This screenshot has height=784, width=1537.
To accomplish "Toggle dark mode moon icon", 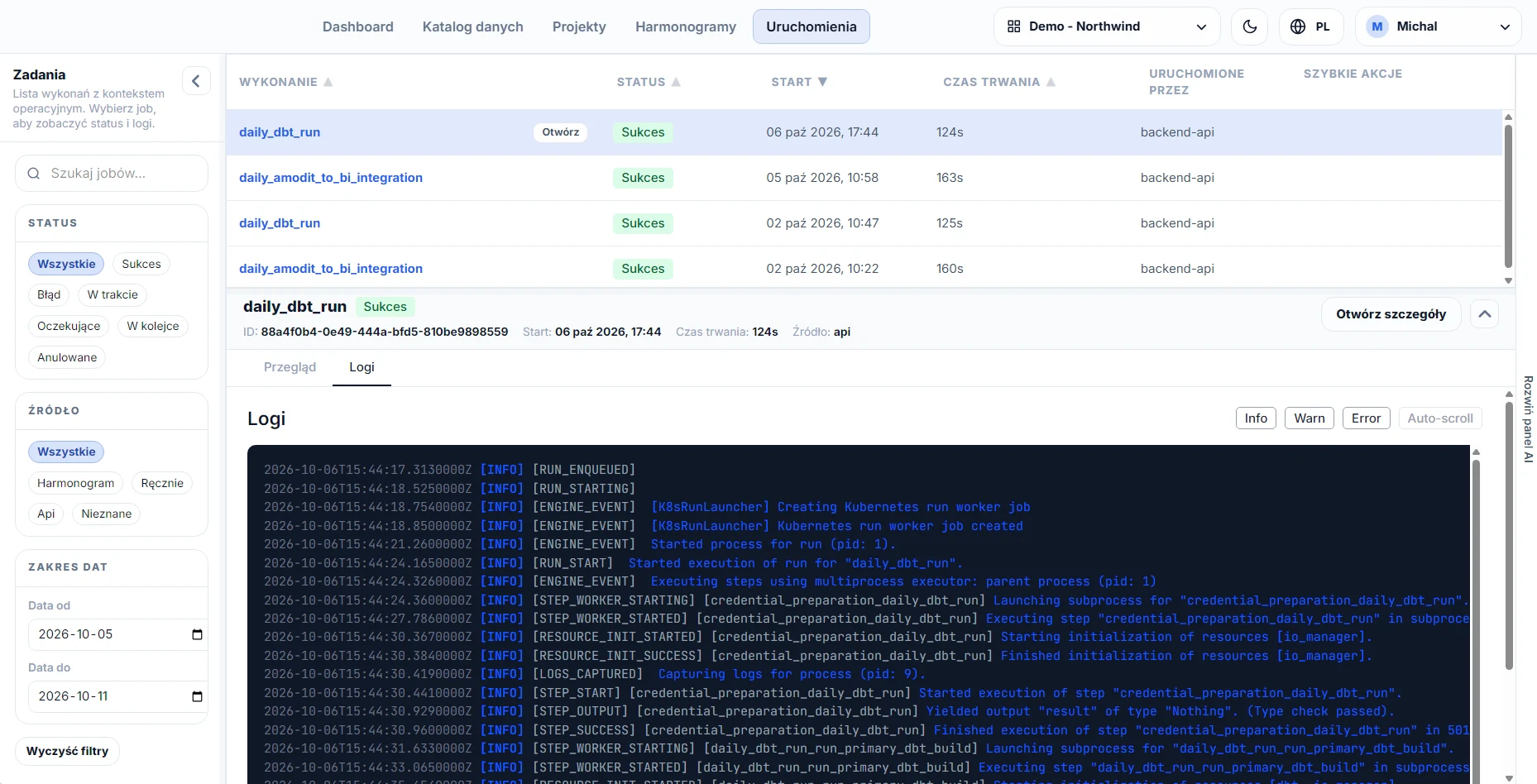I will pos(1250,26).
